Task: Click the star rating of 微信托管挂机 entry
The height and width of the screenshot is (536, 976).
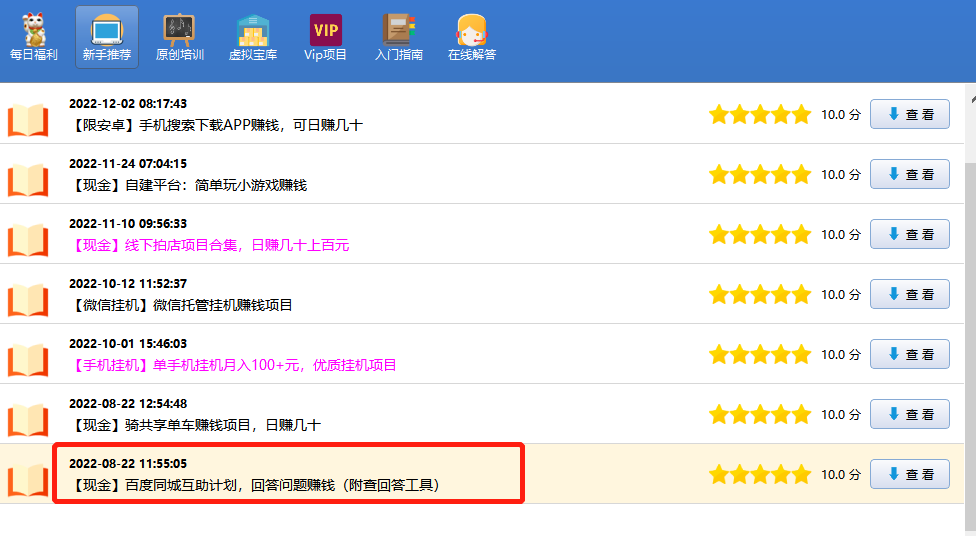Action: point(760,294)
